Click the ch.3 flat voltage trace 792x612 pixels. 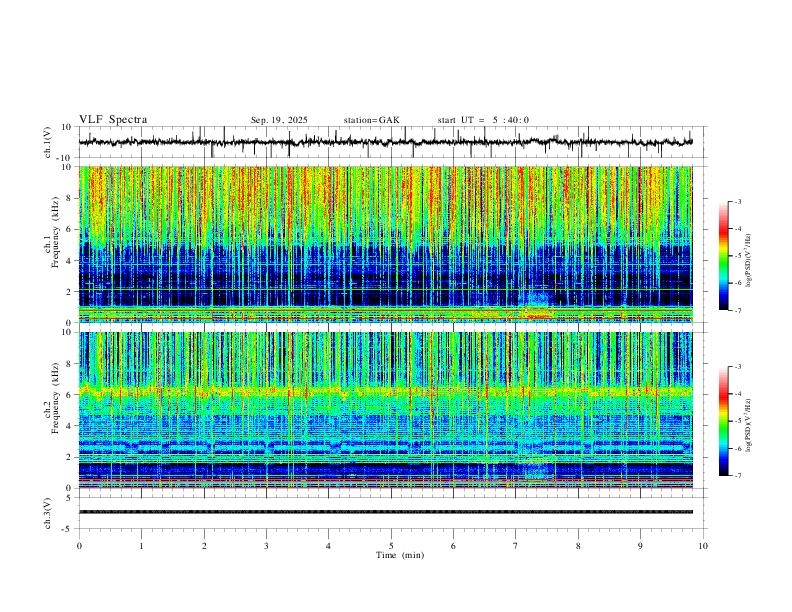[x=385, y=512]
